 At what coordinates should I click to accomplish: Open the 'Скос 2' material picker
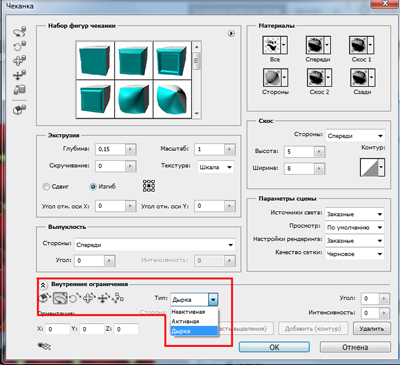(x=319, y=77)
